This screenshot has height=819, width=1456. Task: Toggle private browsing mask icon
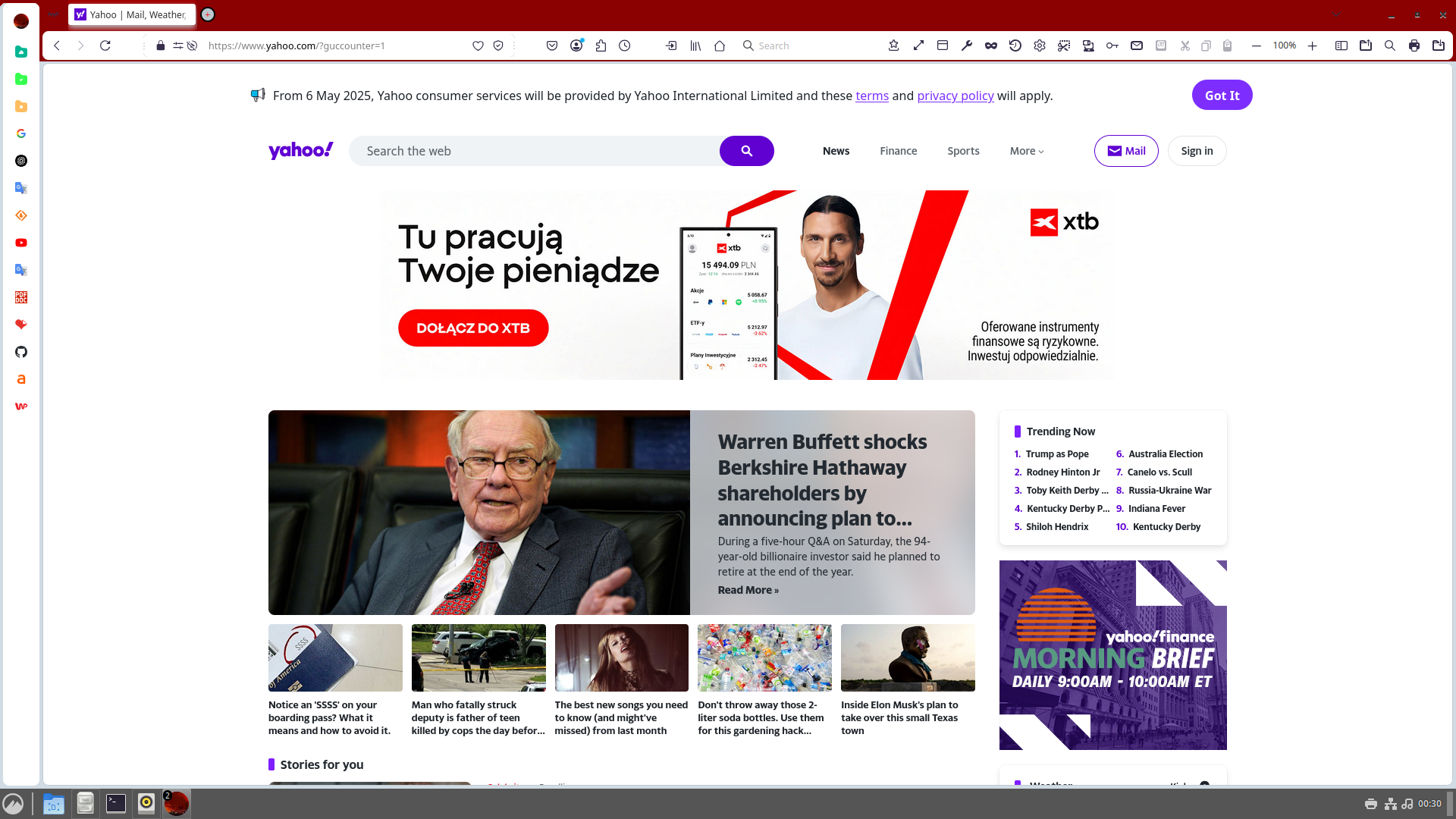990,45
